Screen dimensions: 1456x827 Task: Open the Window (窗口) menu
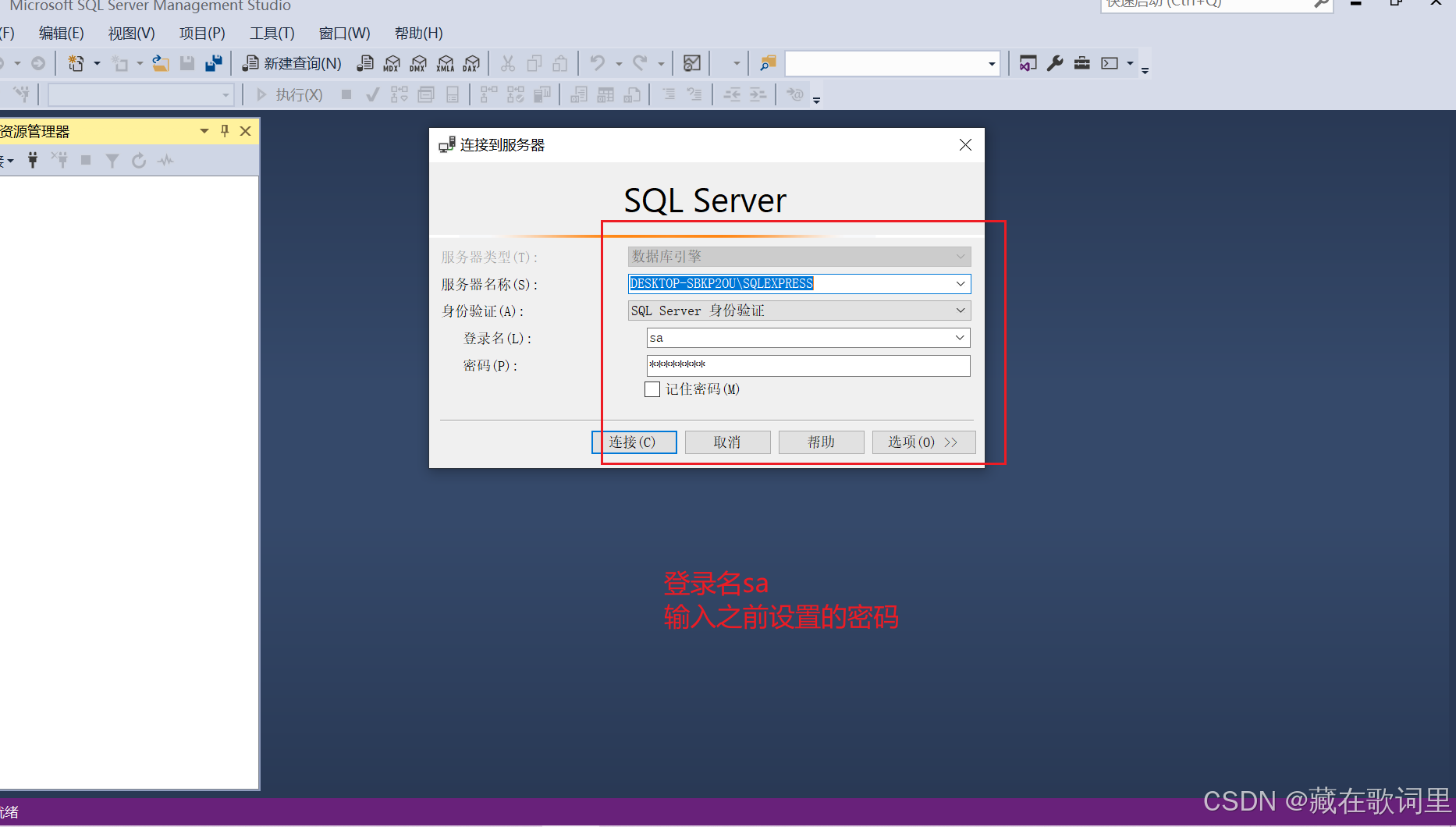pos(344,33)
